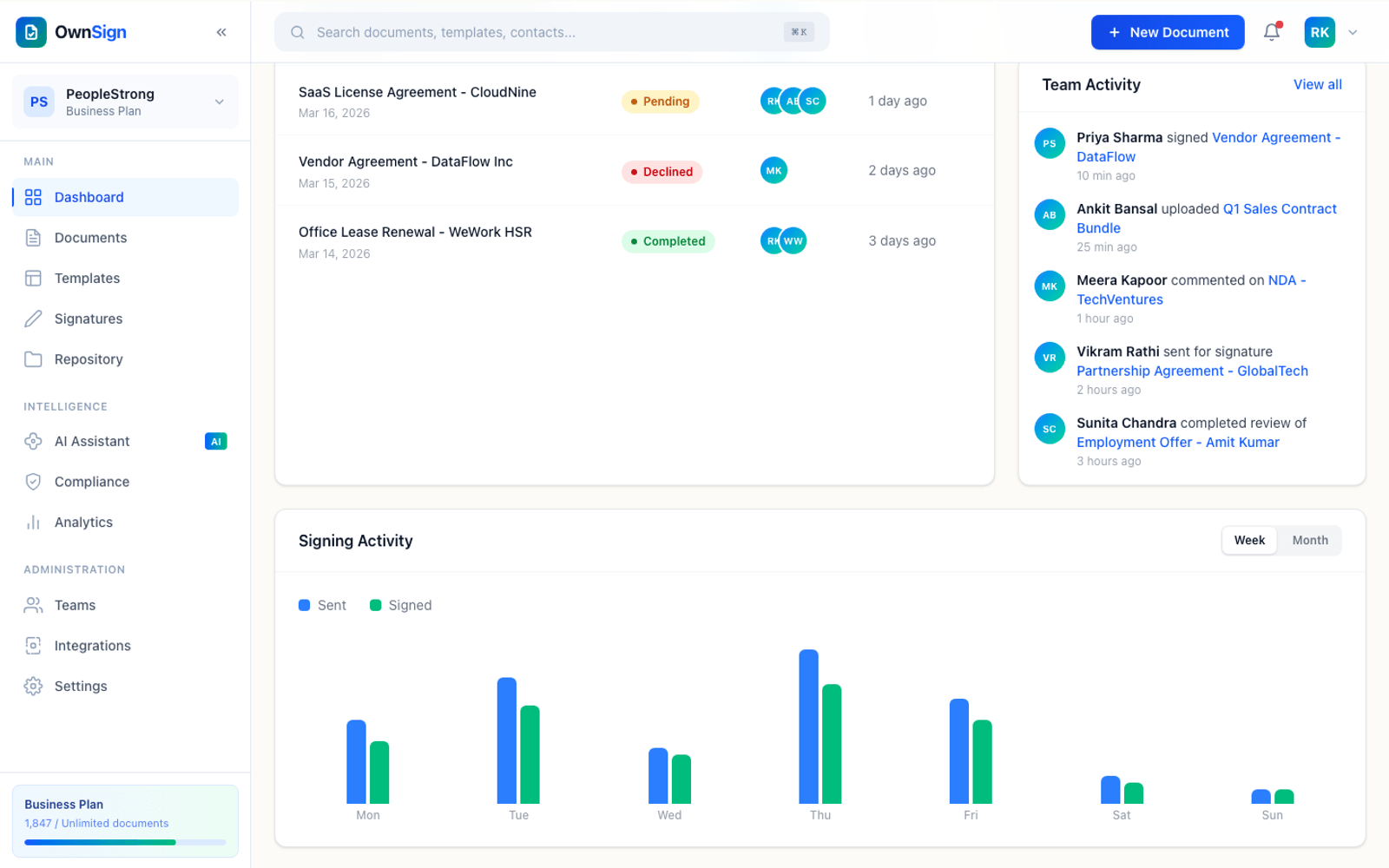Click the green Signed bar for Tue
The width and height of the screenshot is (1389, 868).
tap(530, 754)
